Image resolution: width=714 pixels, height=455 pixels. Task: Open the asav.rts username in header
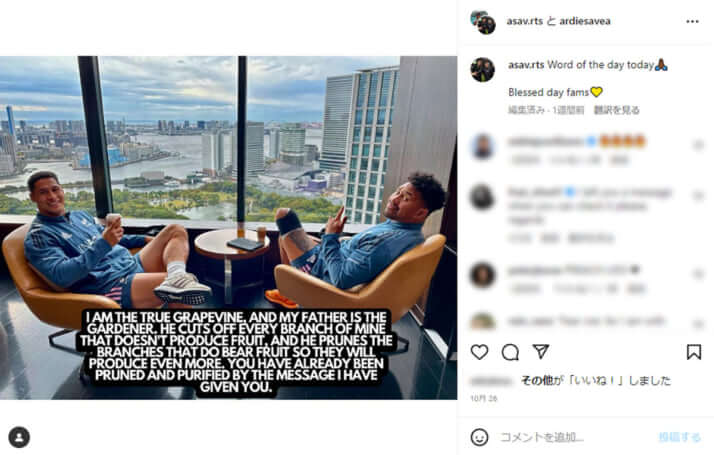click(x=525, y=21)
